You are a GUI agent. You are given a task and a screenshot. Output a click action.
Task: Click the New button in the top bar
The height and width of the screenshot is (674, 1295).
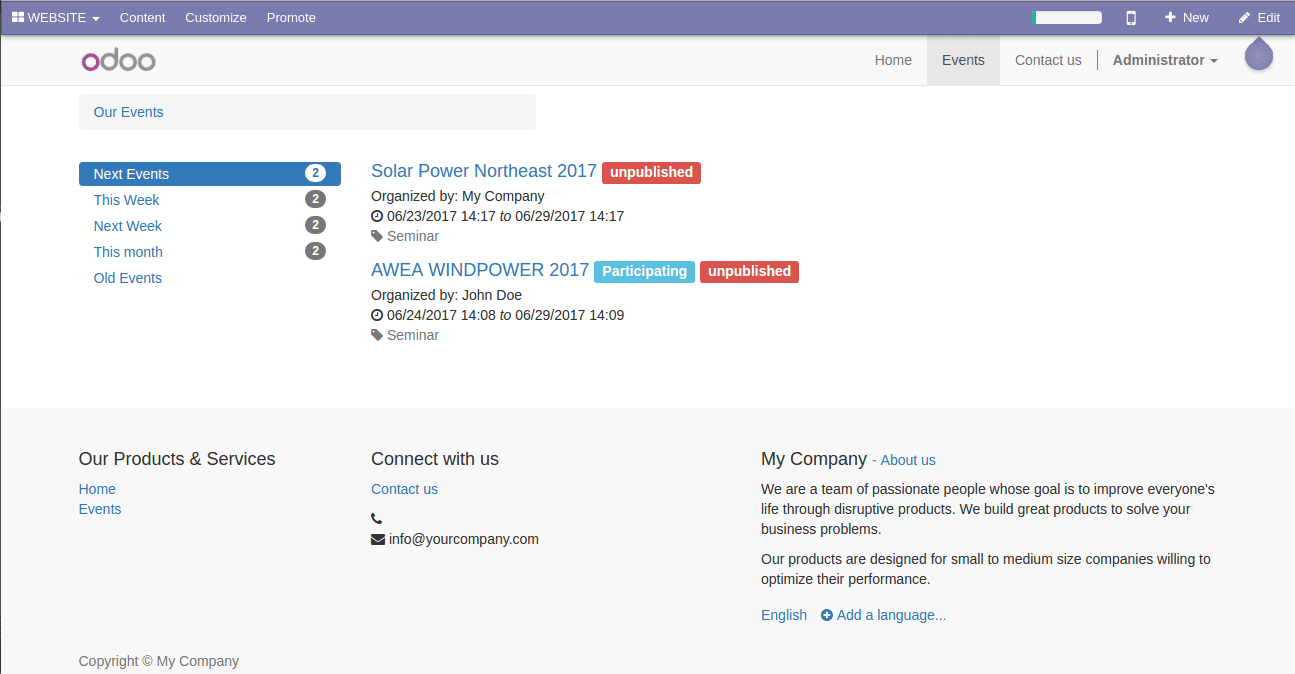point(1187,18)
